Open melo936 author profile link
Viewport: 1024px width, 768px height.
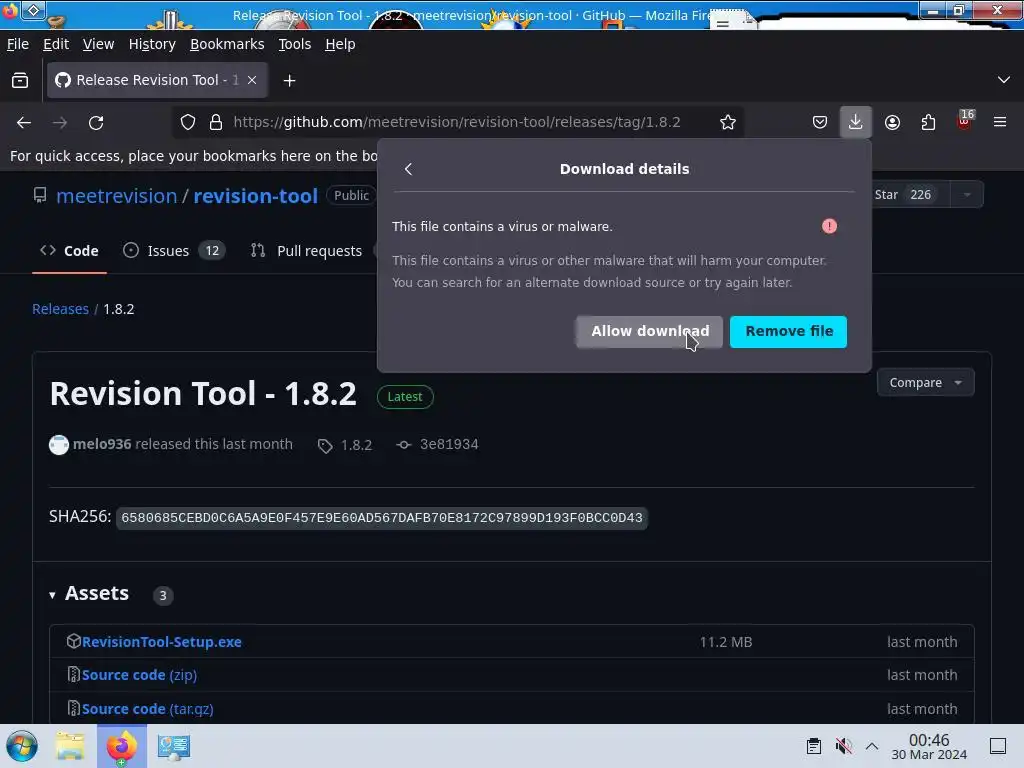tap(102, 444)
